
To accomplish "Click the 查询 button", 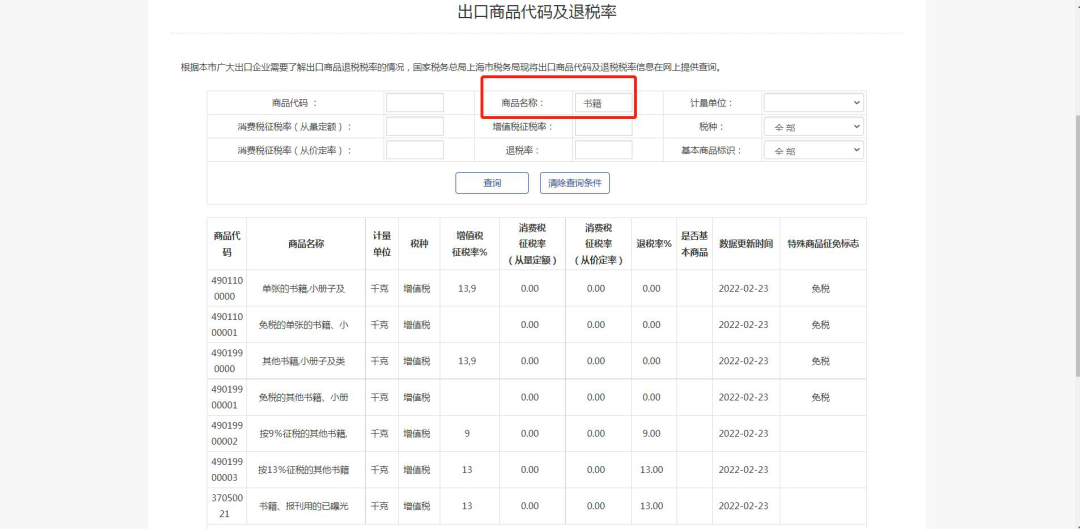I will click(492, 183).
